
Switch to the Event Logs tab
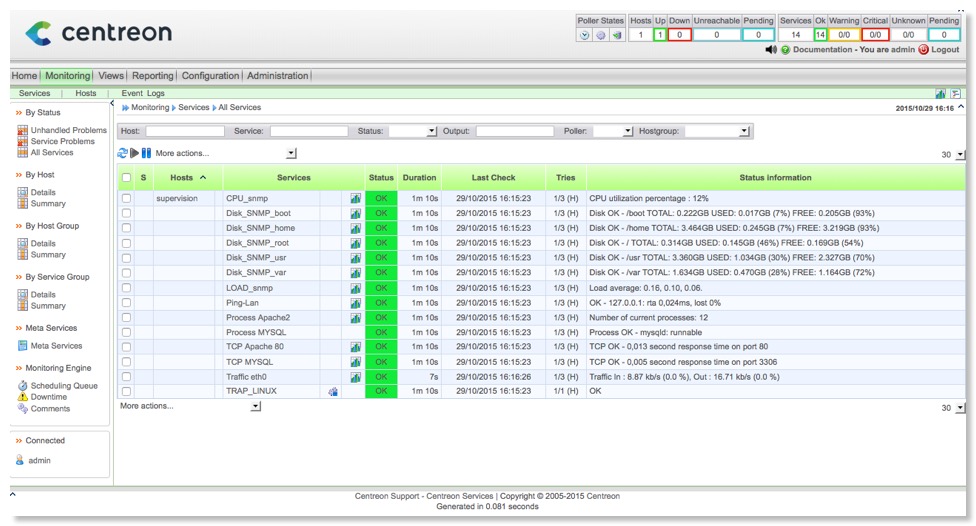click(x=142, y=93)
